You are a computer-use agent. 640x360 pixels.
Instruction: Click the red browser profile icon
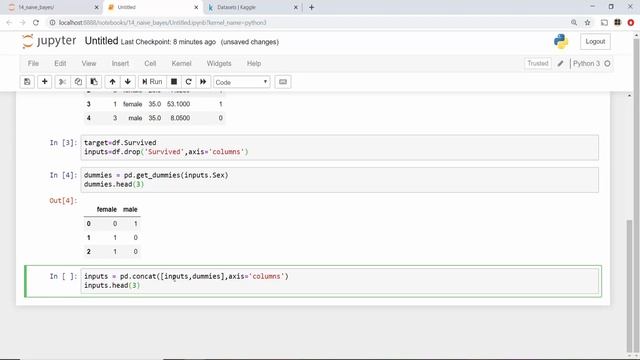pos(631,23)
